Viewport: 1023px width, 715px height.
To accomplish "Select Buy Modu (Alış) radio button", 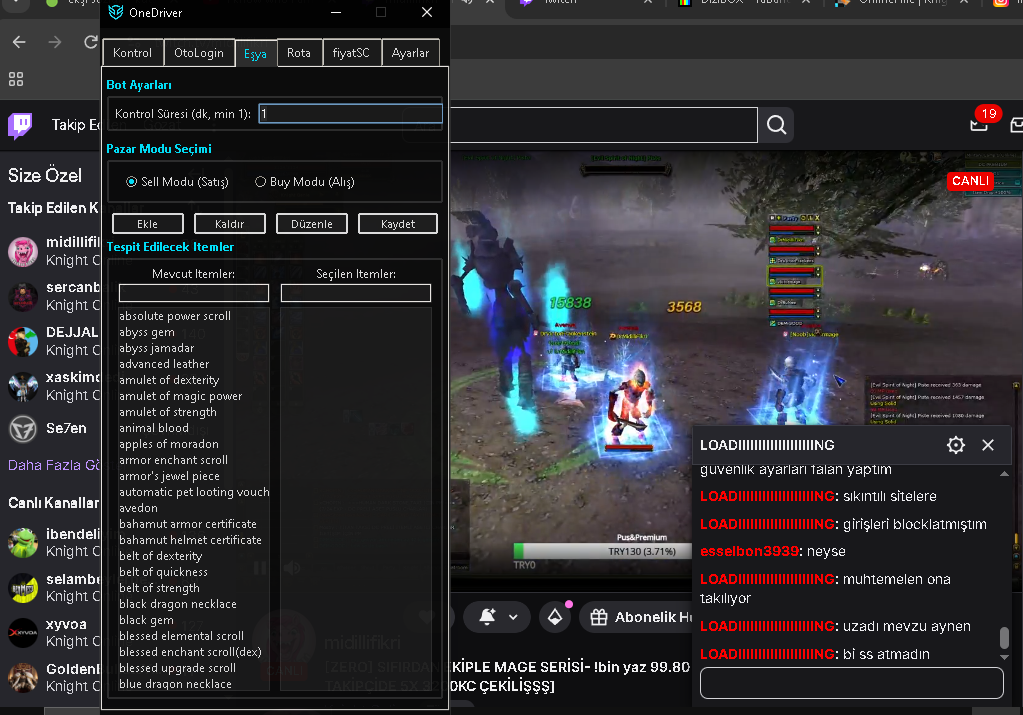I will pyautogui.click(x=305, y=182).
